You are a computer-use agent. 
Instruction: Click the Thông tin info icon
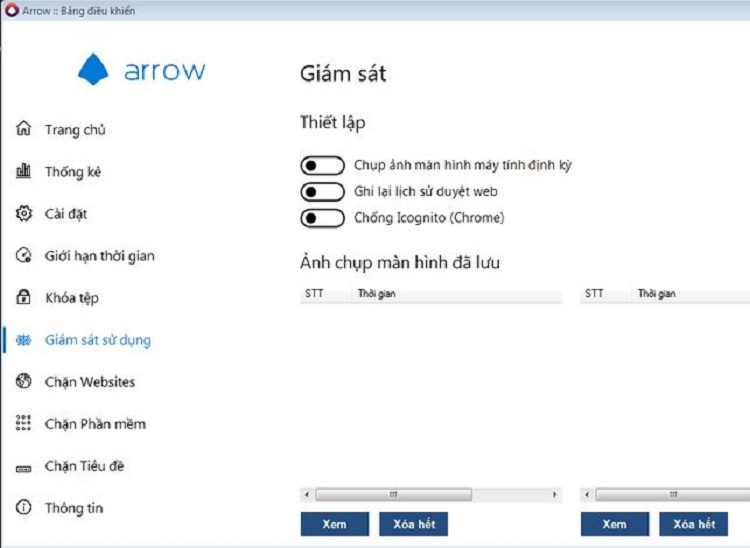(23, 507)
